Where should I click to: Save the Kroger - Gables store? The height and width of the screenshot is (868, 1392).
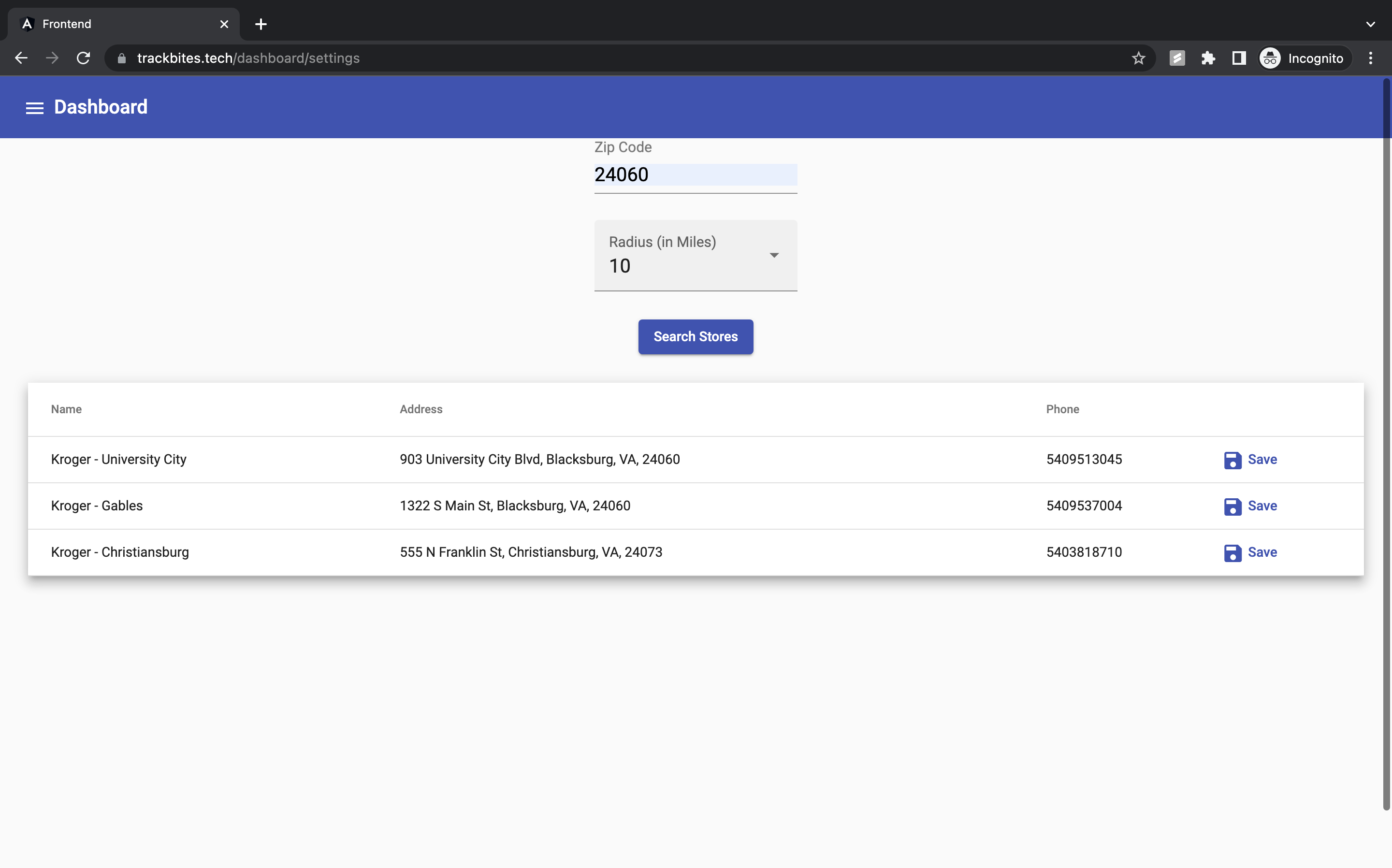1250,506
